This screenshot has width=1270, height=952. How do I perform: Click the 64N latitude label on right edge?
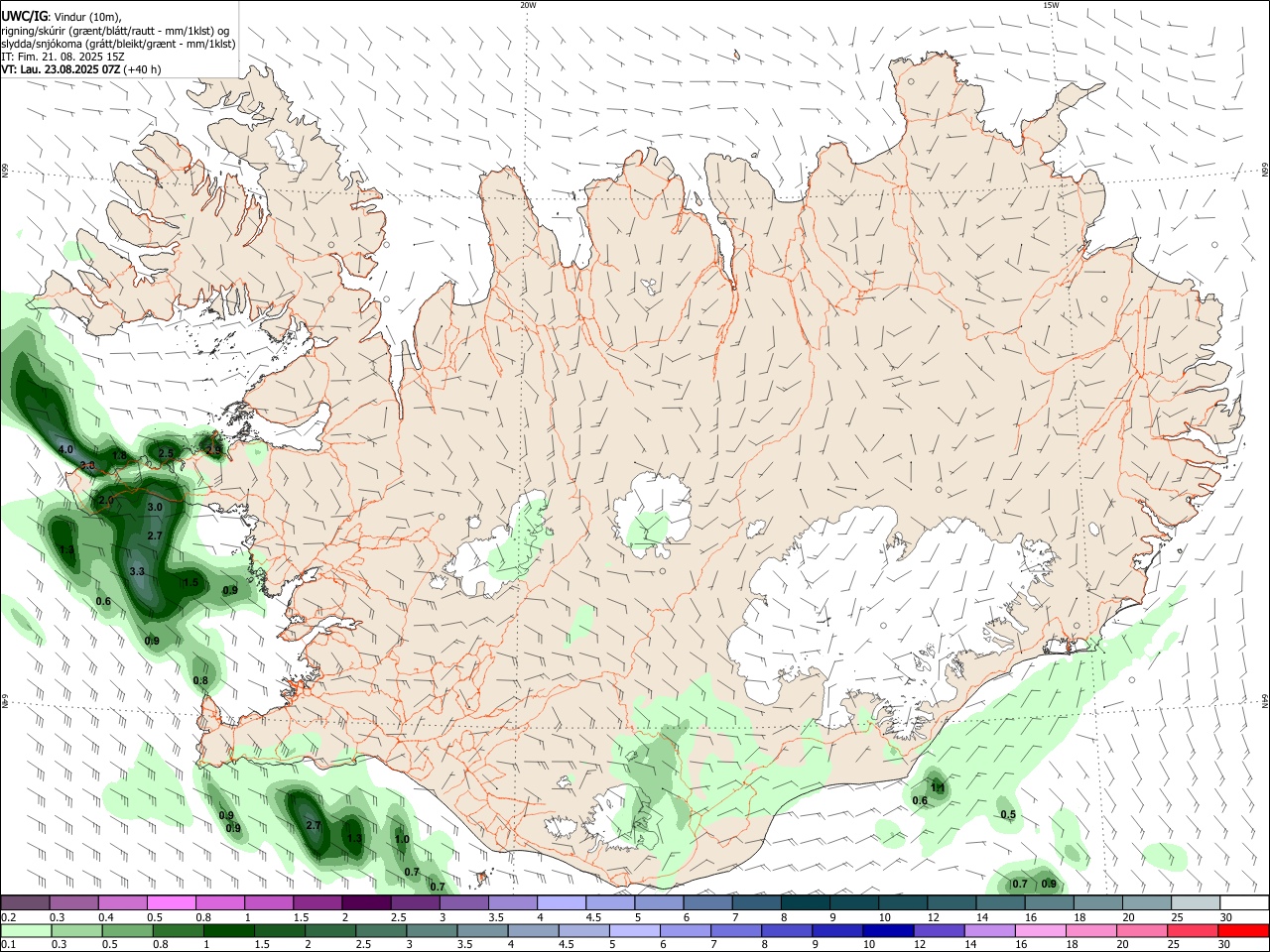tap(1265, 701)
